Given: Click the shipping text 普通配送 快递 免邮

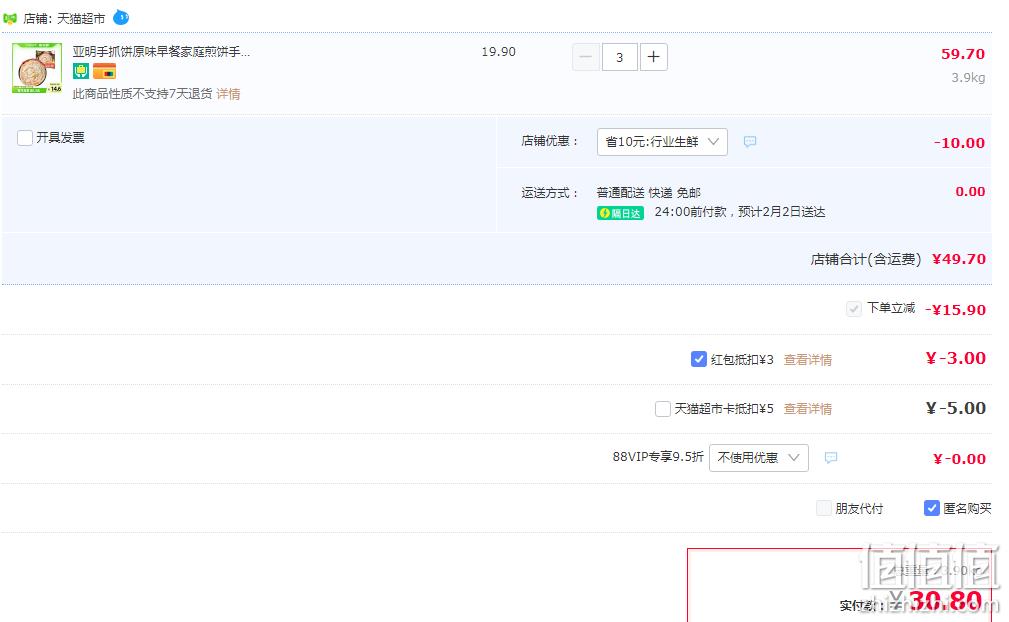Looking at the screenshot, I should click(649, 192).
